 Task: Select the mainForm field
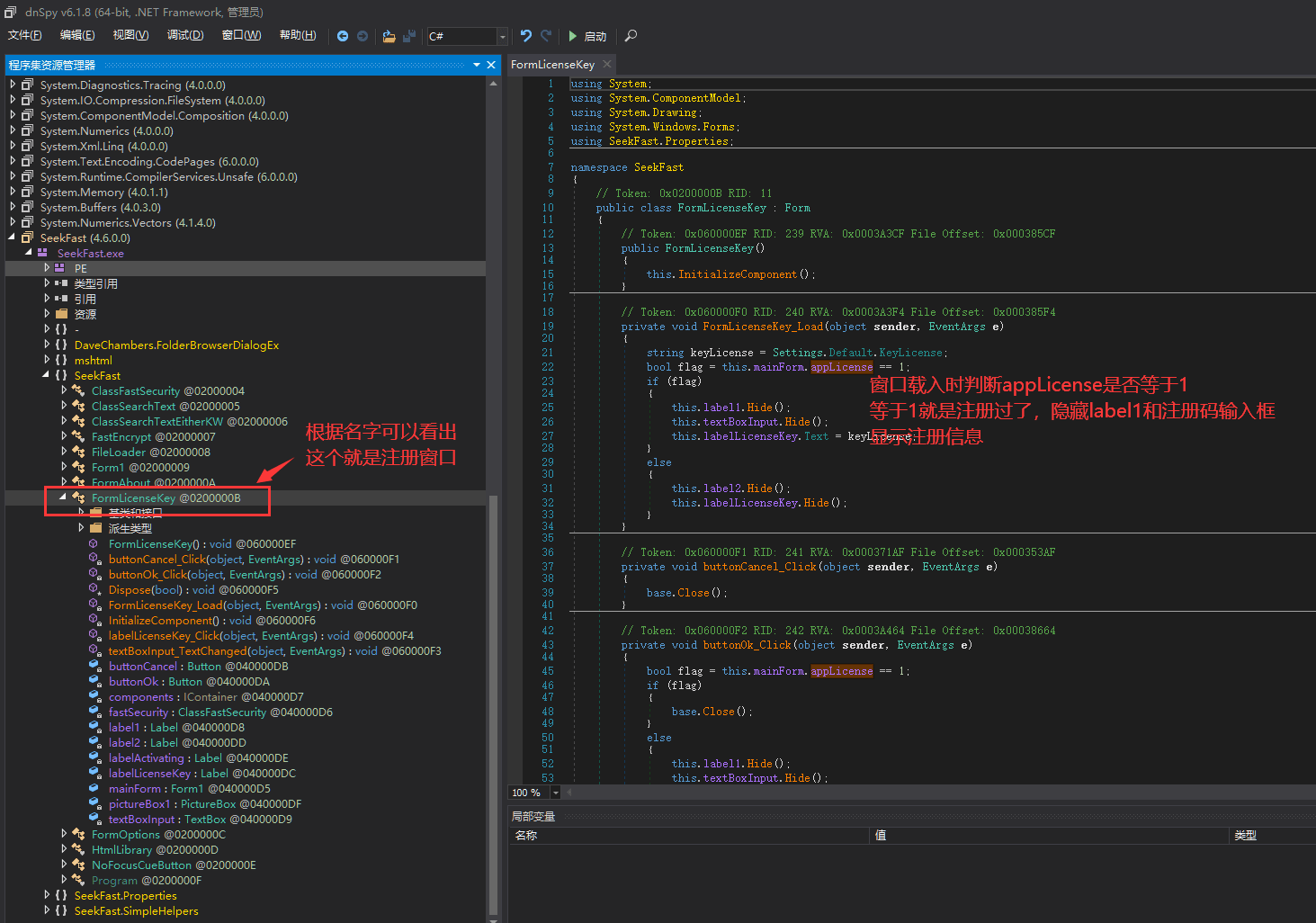[x=189, y=788]
